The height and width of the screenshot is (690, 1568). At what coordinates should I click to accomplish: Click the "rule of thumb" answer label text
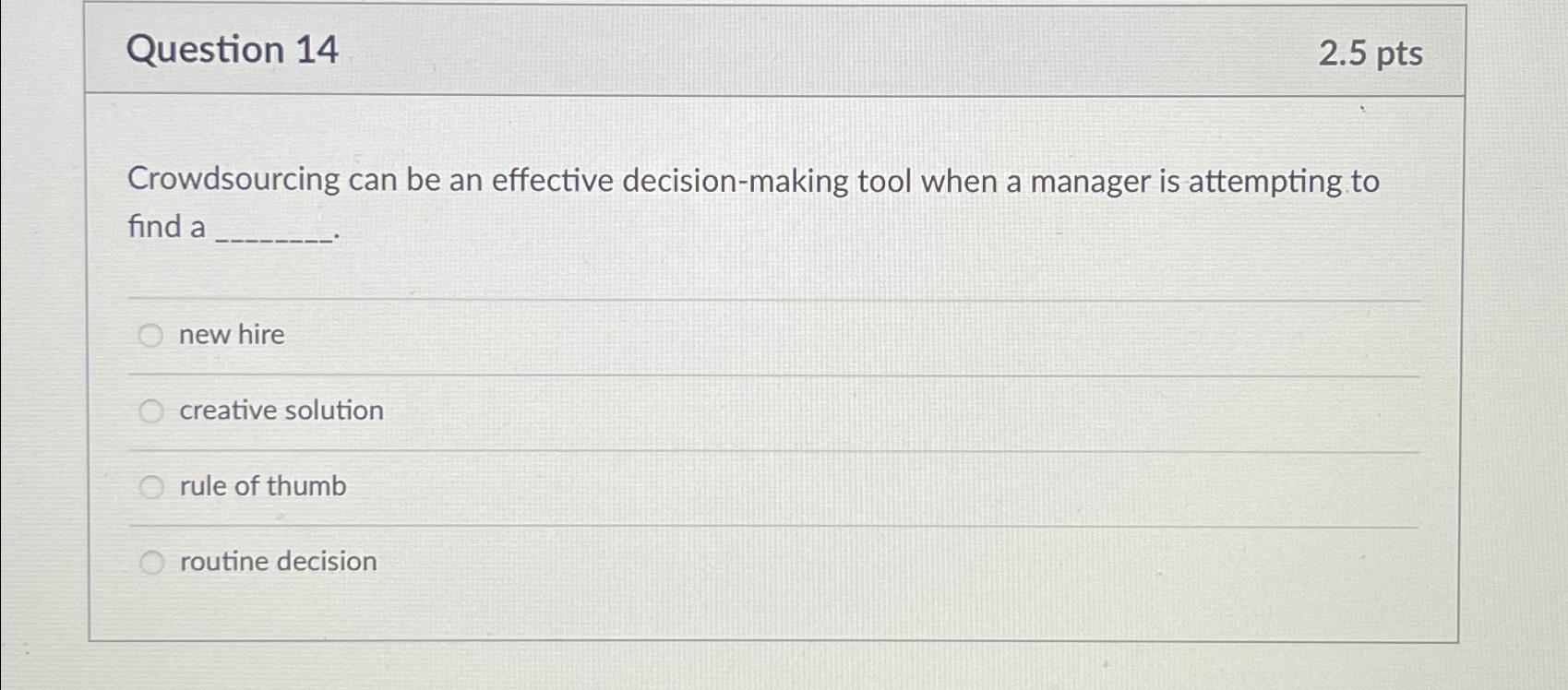[262, 486]
